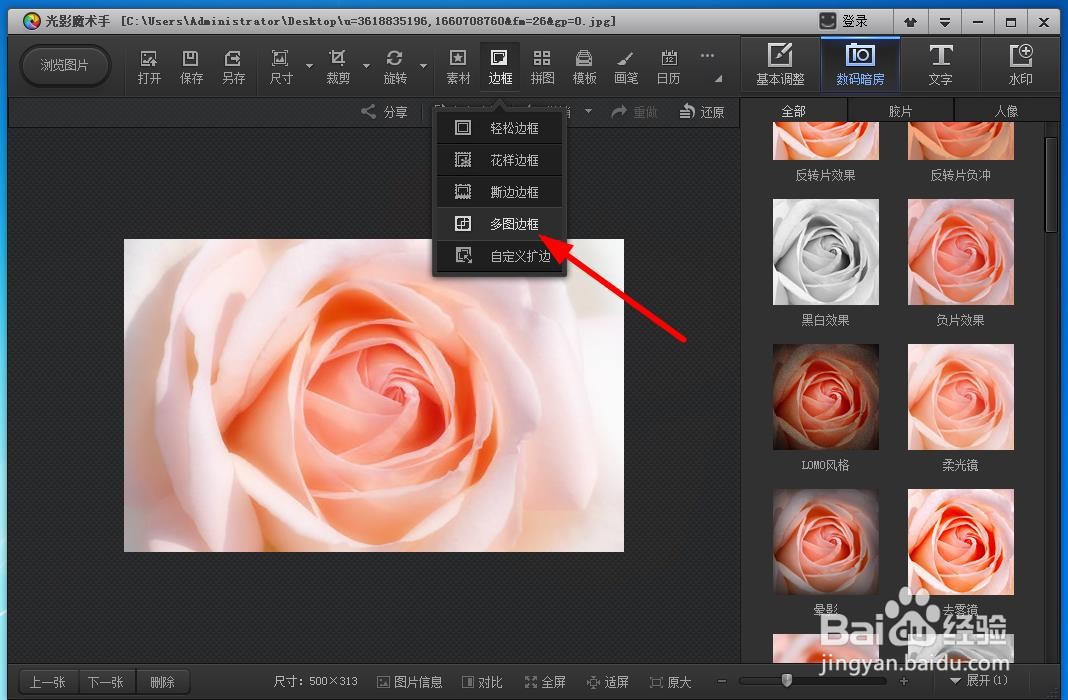Select the 画笔 brush tool
Image resolution: width=1068 pixels, height=700 pixels.
(x=626, y=67)
